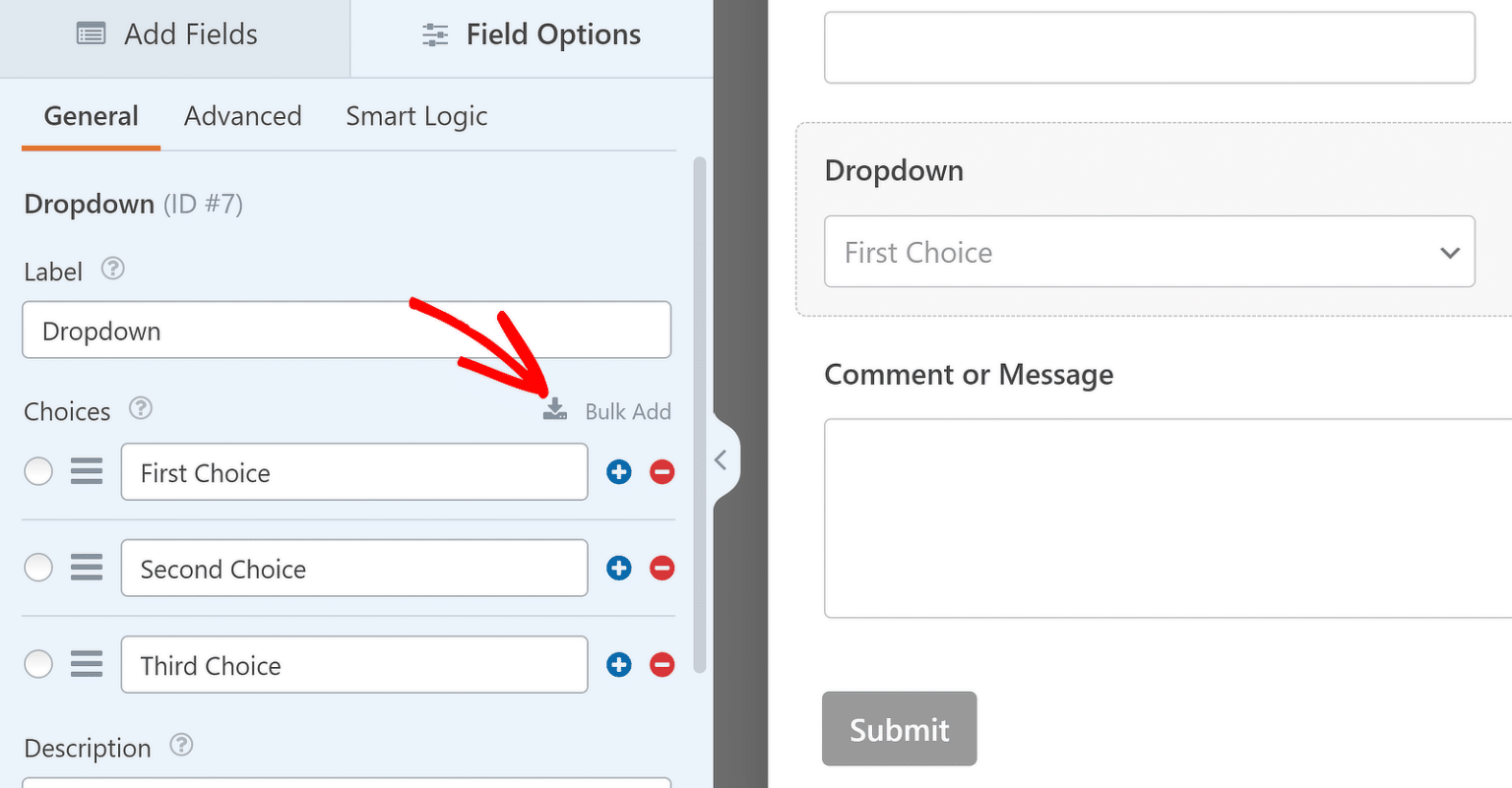1512x788 pixels.
Task: Click the Bulk Add download icon
Action: 555,410
